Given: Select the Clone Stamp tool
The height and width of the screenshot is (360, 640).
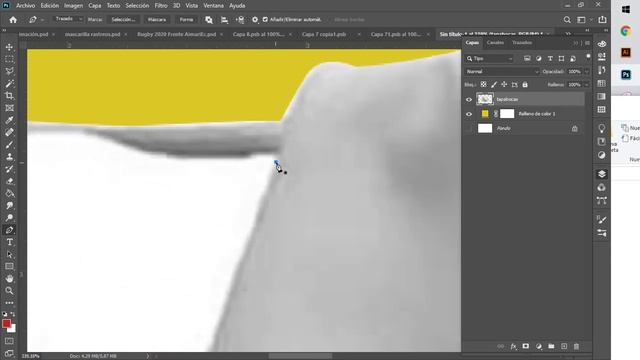Looking at the screenshot, I should tap(9, 157).
